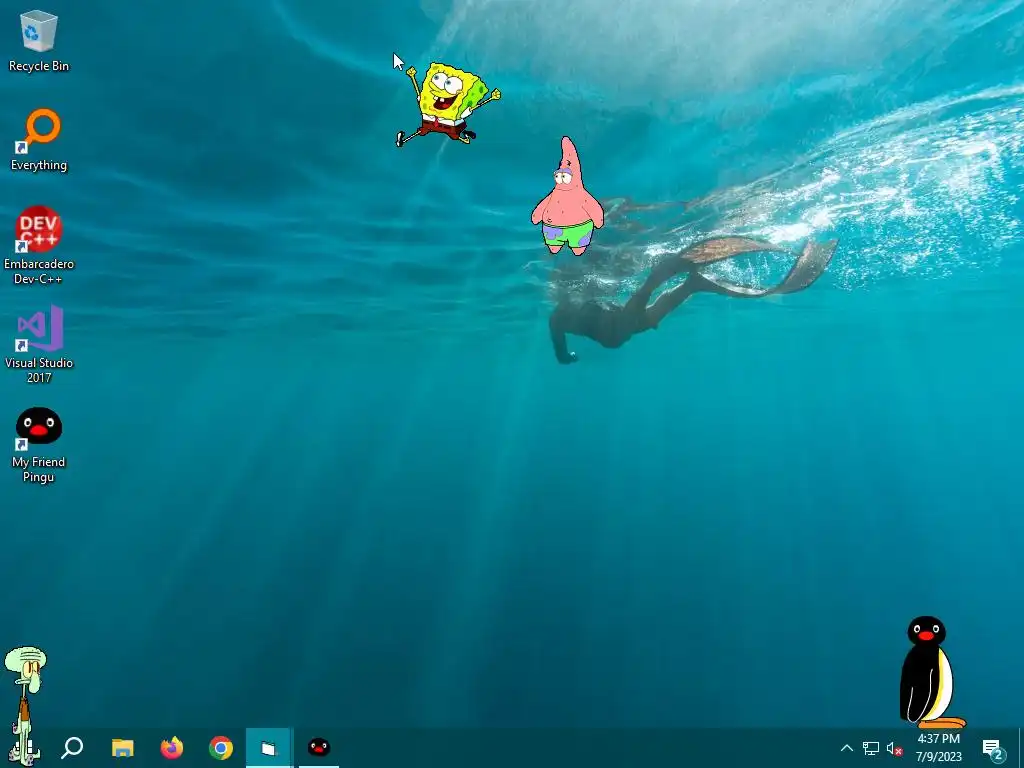This screenshot has height=768, width=1024.
Task: Open the taskbar Search magnifier
Action: 72,748
